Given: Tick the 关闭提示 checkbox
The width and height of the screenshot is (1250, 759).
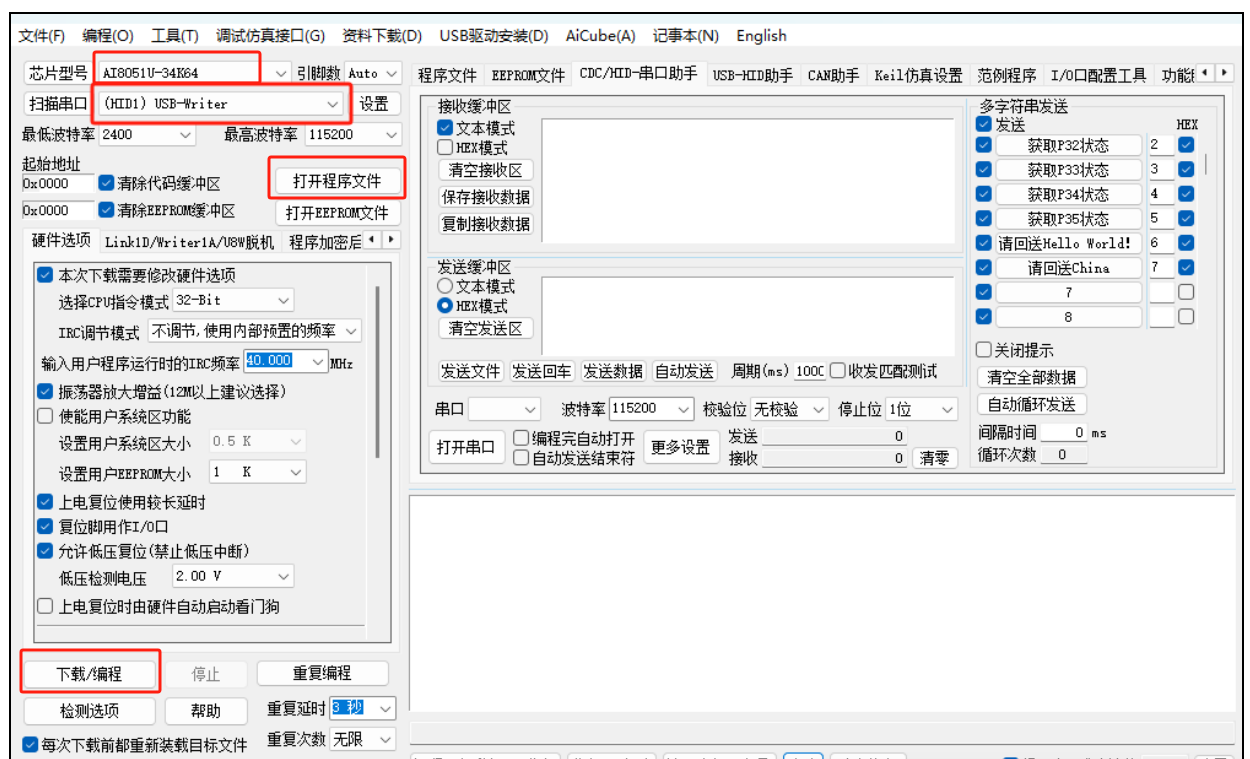Looking at the screenshot, I should (984, 351).
